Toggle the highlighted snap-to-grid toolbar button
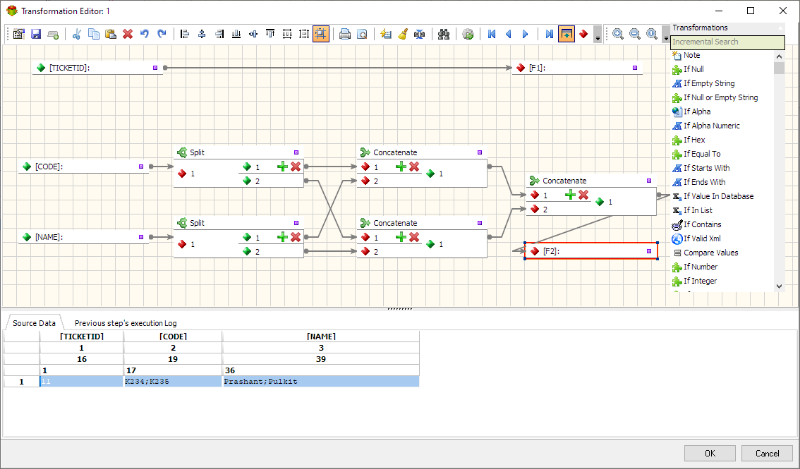The width and height of the screenshot is (800, 469). click(x=320, y=34)
